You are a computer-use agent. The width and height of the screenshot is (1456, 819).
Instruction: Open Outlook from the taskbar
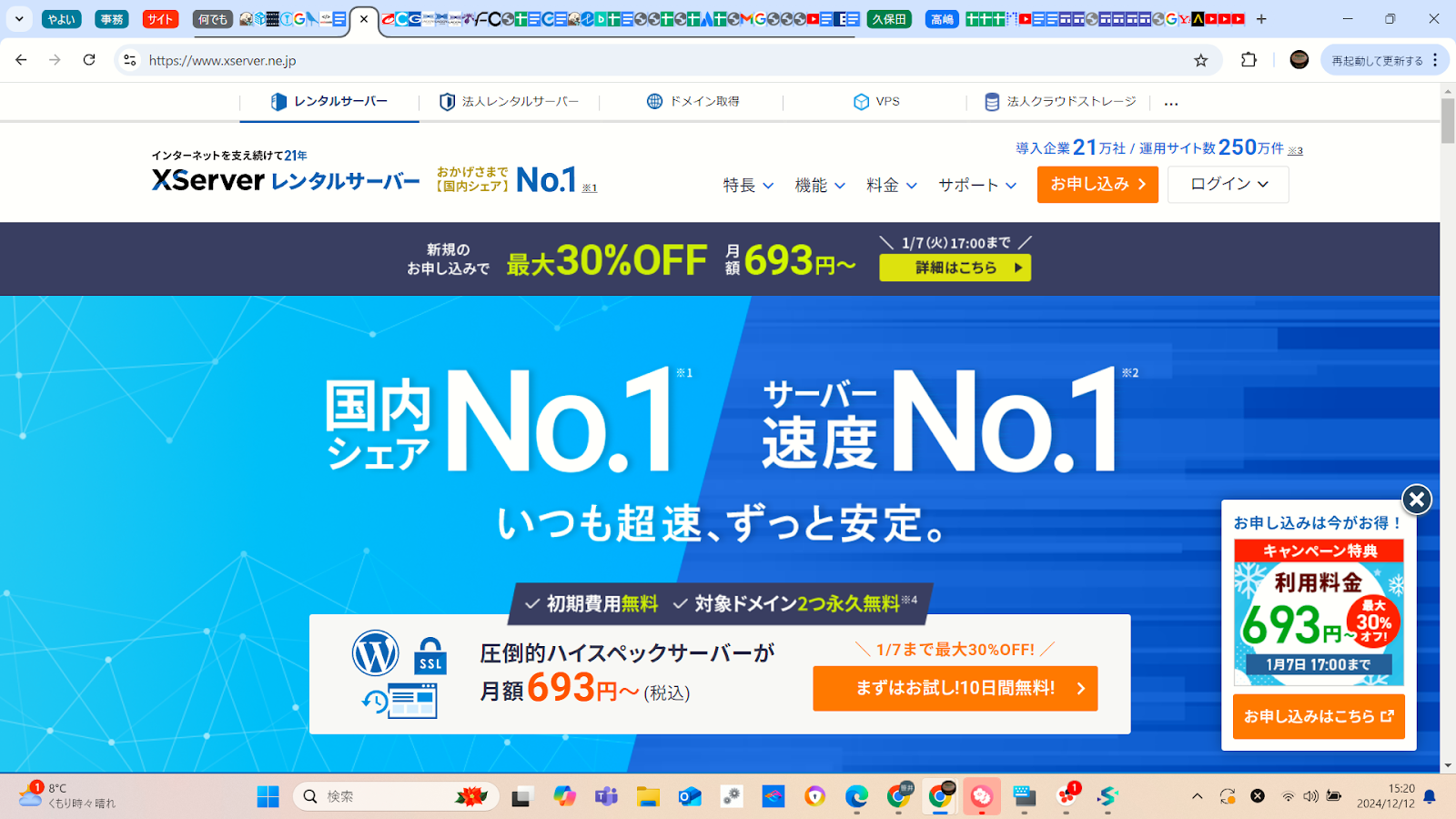click(x=690, y=797)
